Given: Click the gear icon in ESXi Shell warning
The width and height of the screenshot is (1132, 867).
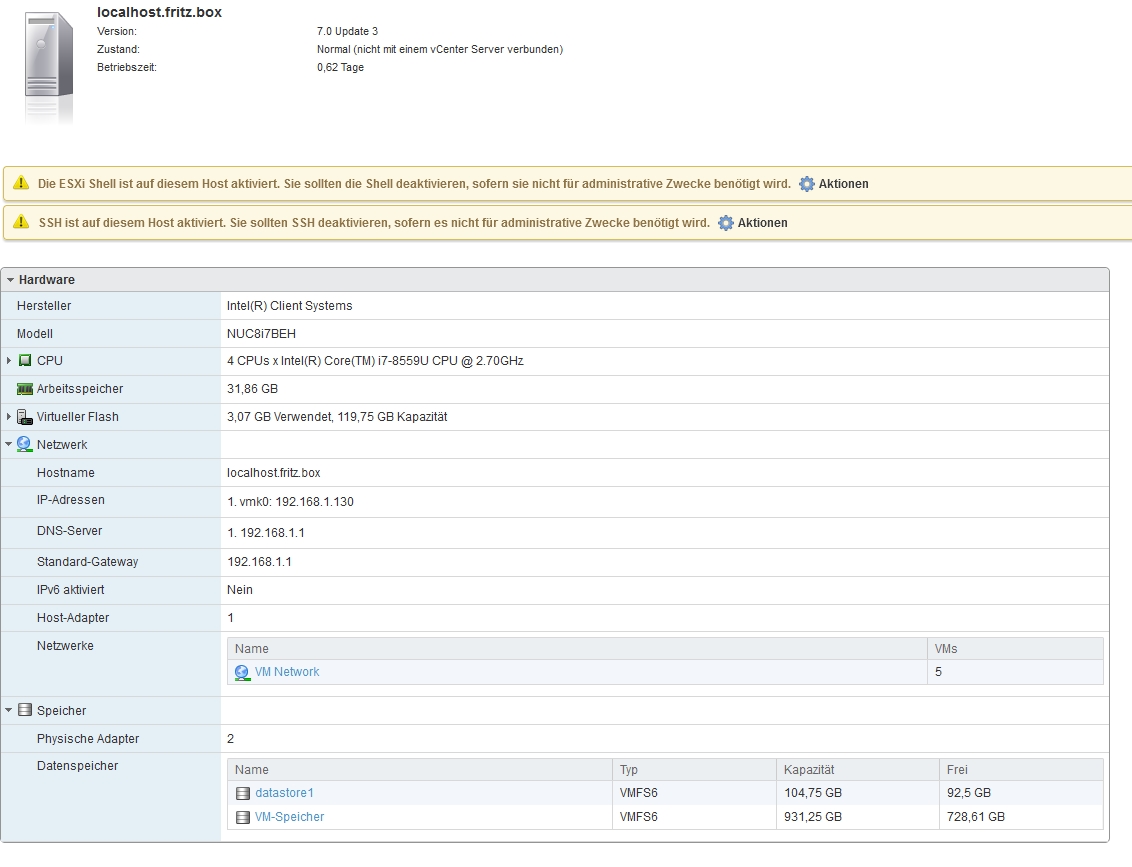Looking at the screenshot, I should (x=807, y=184).
